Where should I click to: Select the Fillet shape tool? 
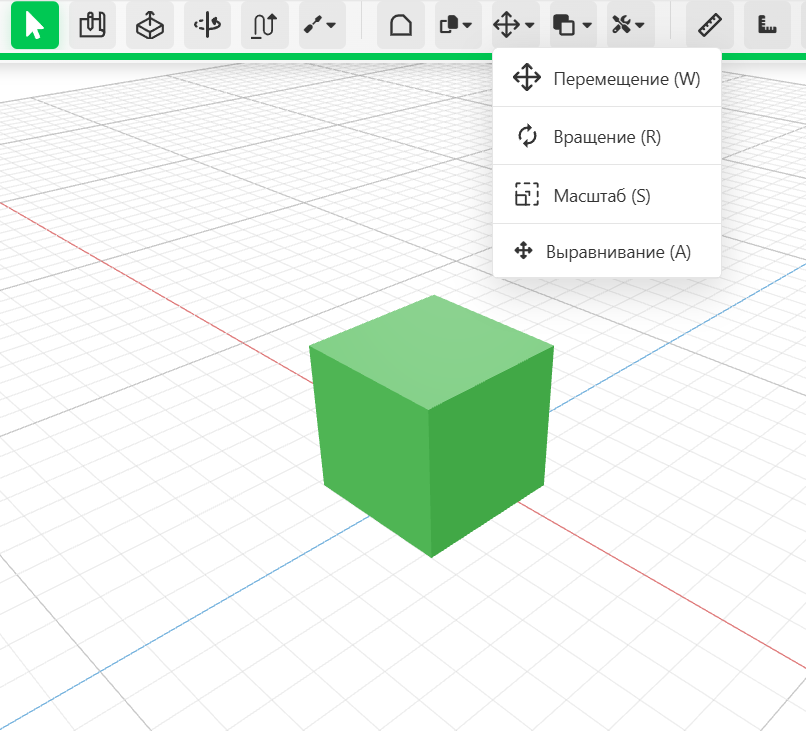click(401, 25)
